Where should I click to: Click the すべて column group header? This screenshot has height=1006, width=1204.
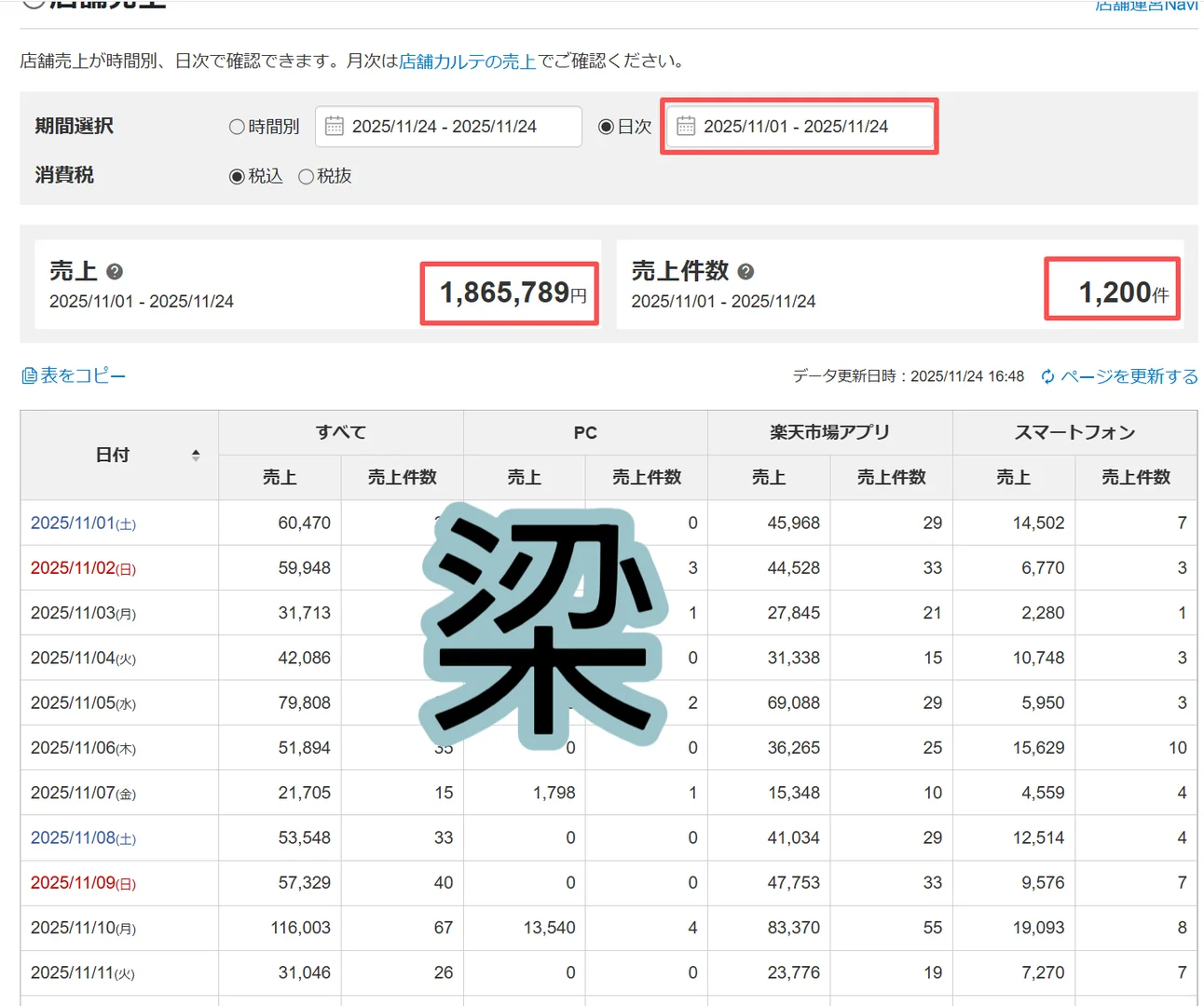(341, 432)
